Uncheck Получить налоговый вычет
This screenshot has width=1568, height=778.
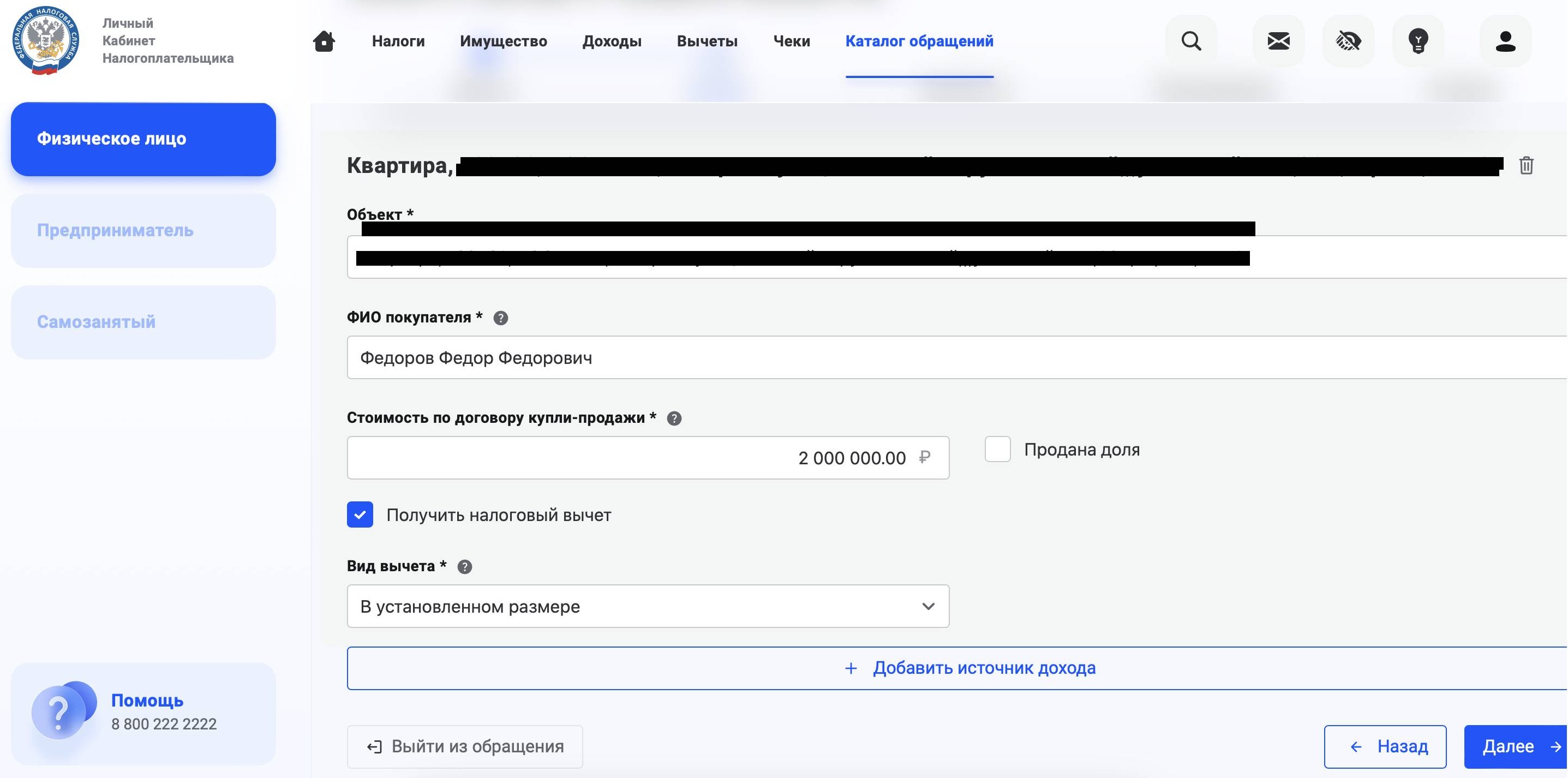click(360, 514)
